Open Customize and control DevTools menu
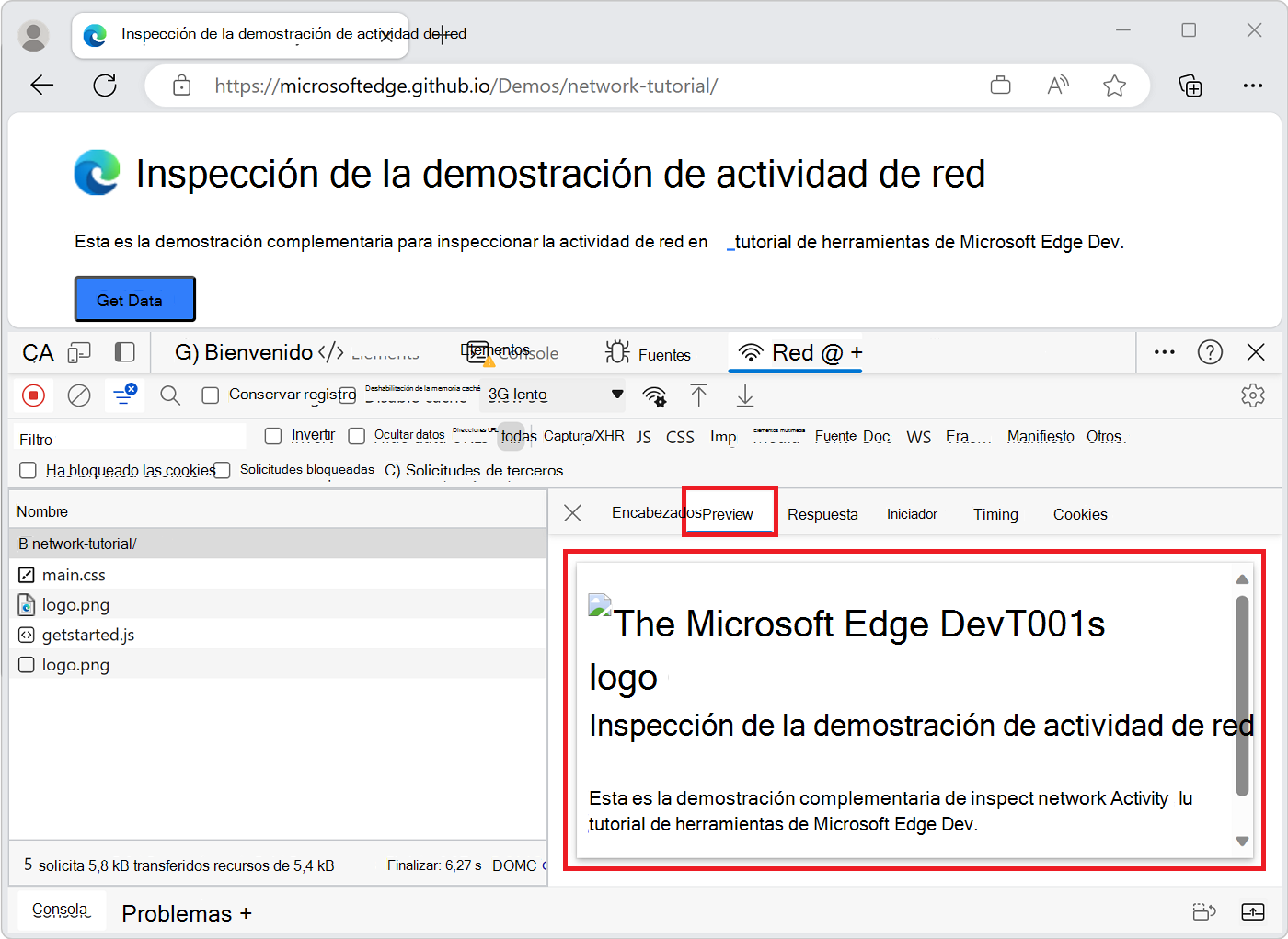 point(1165,352)
